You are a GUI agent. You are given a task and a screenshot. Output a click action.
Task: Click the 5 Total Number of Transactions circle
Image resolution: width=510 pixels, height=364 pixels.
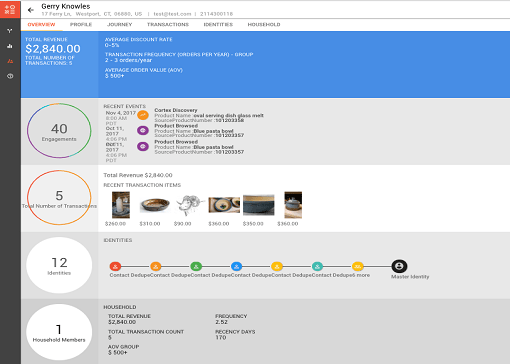[59, 198]
